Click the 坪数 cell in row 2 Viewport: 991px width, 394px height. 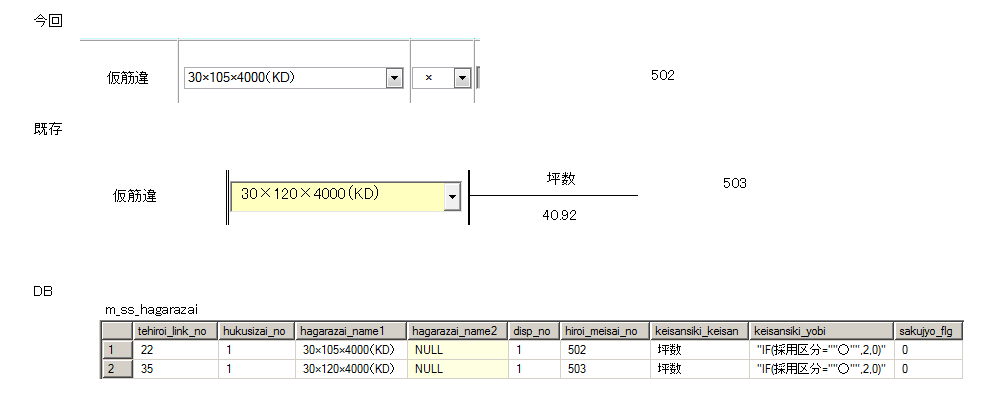click(699, 369)
